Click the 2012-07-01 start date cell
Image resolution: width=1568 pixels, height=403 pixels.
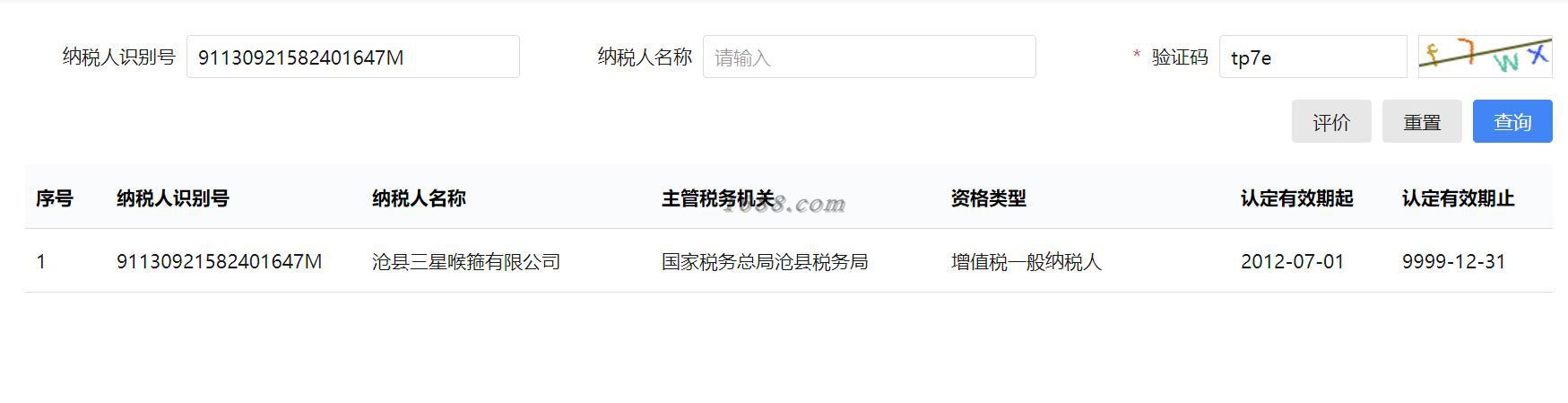tap(1293, 261)
